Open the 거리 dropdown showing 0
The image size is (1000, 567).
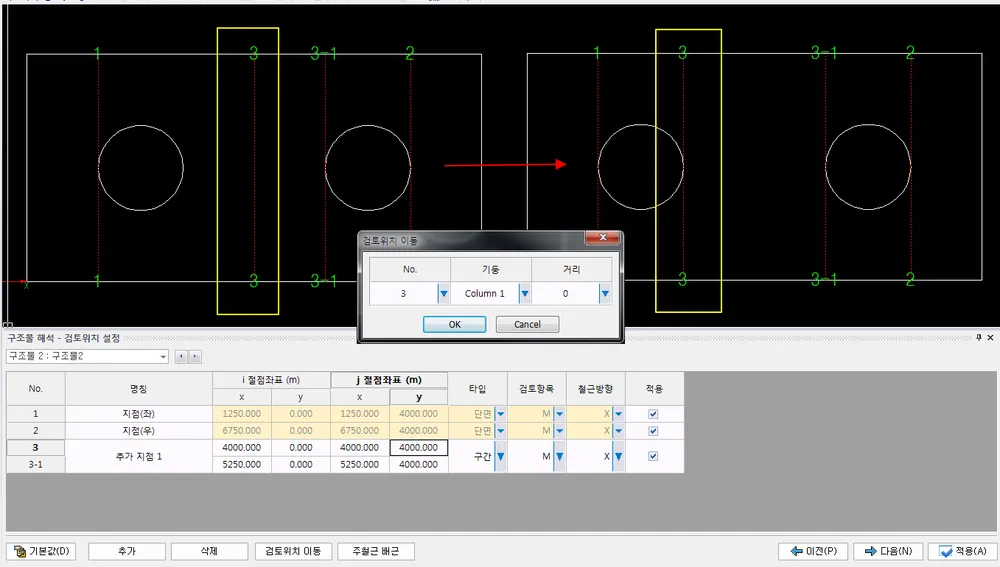point(605,293)
